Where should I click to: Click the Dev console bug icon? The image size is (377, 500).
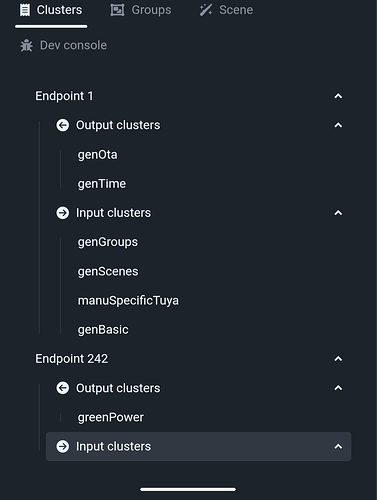click(26, 45)
